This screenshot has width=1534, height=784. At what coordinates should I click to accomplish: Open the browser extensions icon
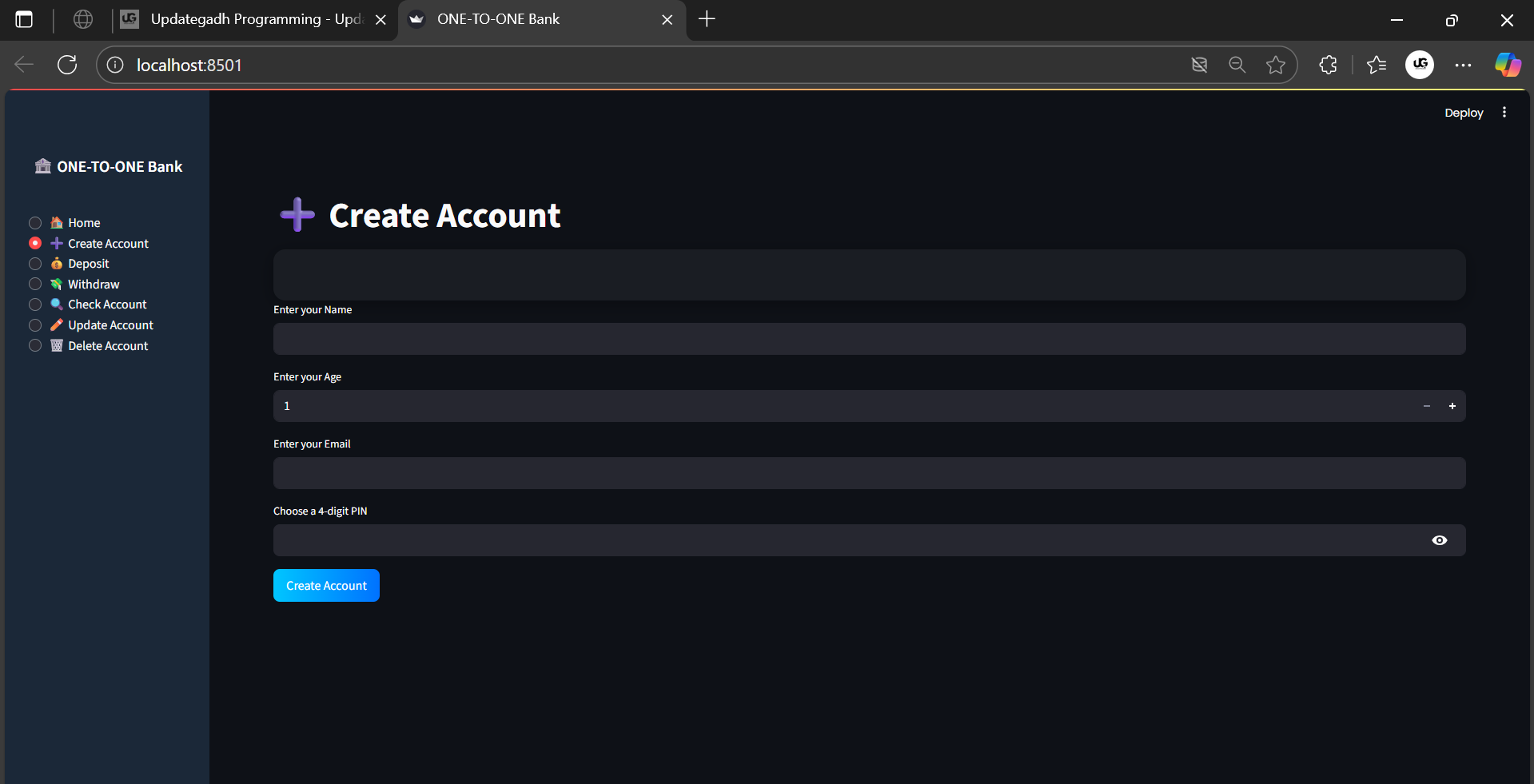coord(1328,65)
